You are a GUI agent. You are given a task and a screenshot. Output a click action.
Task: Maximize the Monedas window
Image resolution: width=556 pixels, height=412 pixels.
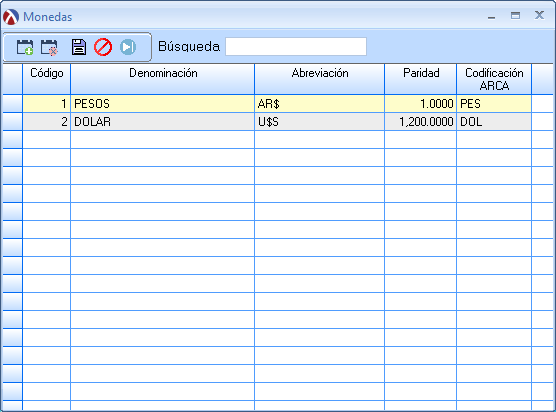pyautogui.click(x=515, y=15)
